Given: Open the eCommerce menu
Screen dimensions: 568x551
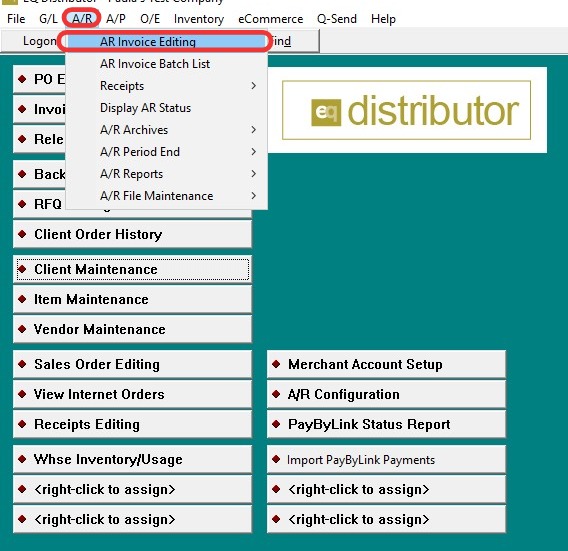Looking at the screenshot, I should [x=270, y=19].
